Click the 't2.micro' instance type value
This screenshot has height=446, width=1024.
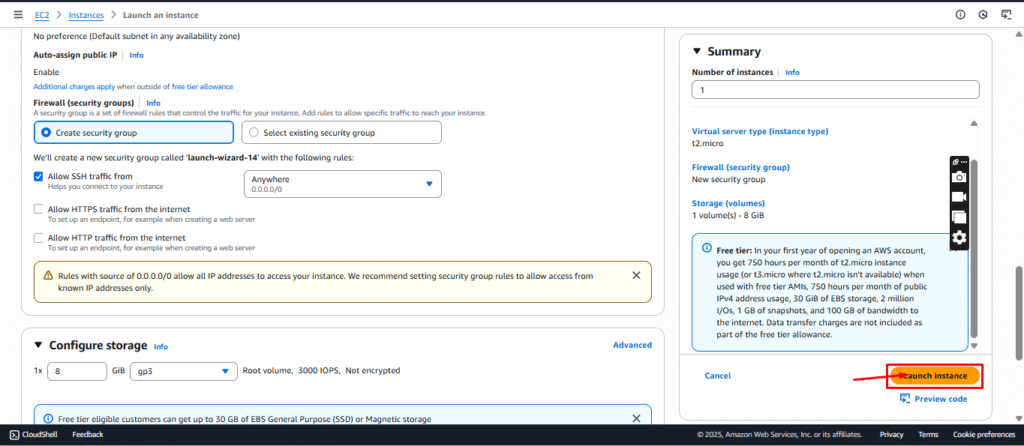click(707, 143)
